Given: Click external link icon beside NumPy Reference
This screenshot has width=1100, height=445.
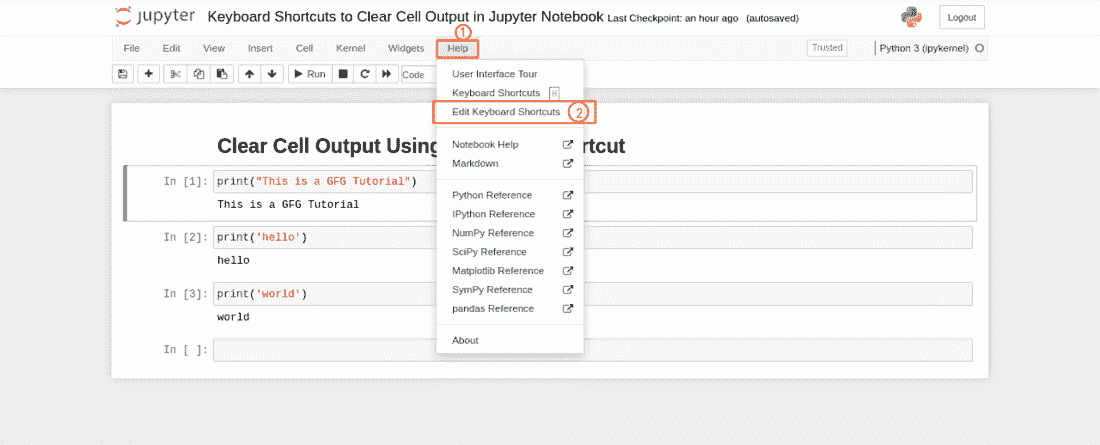Looking at the screenshot, I should [568, 233].
